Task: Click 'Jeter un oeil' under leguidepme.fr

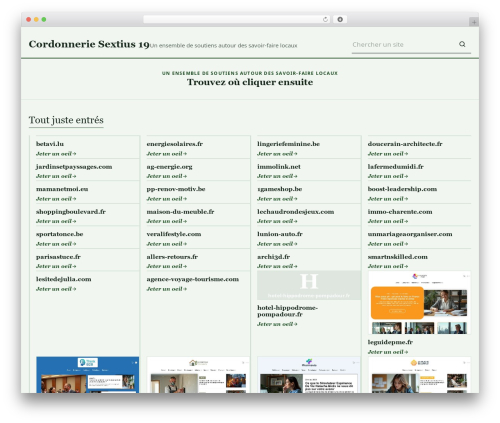Action: click(388, 352)
